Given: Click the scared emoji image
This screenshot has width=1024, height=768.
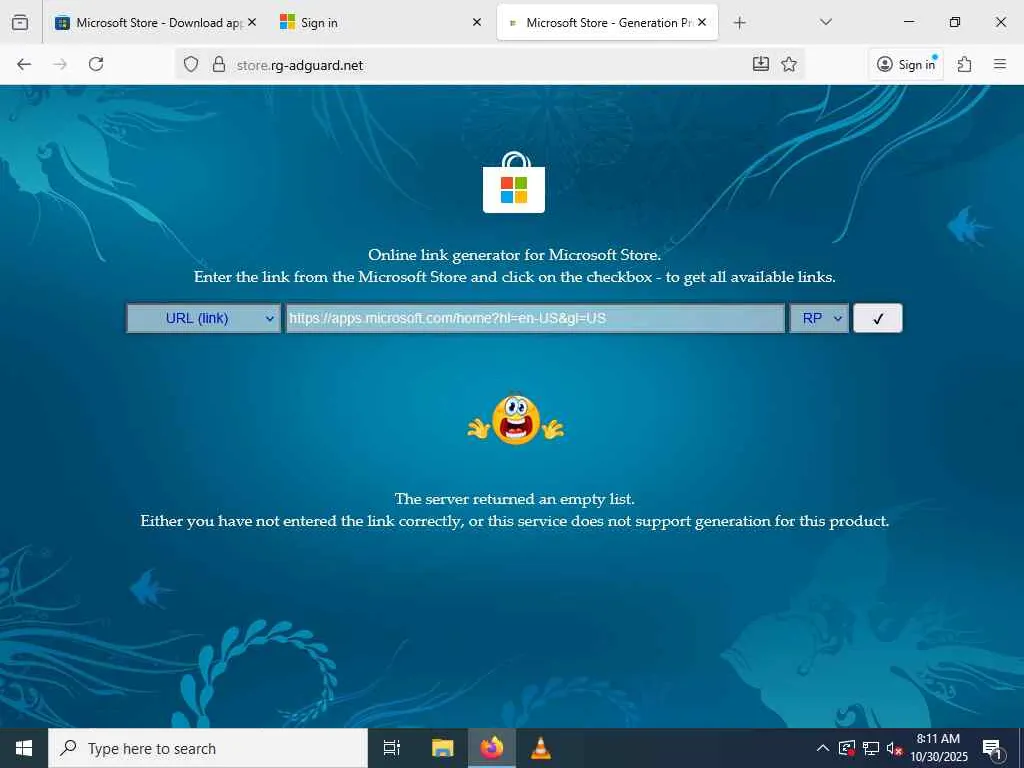Looking at the screenshot, I should (x=516, y=420).
